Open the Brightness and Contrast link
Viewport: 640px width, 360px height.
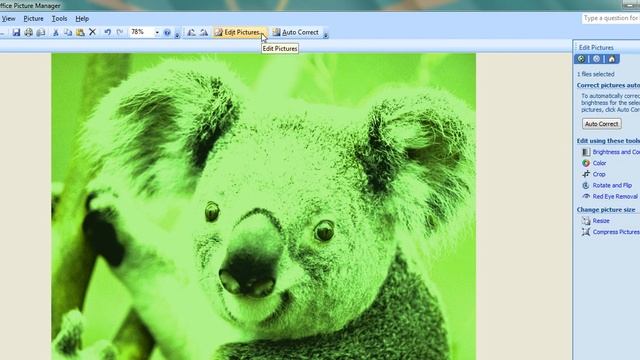[x=616, y=152]
